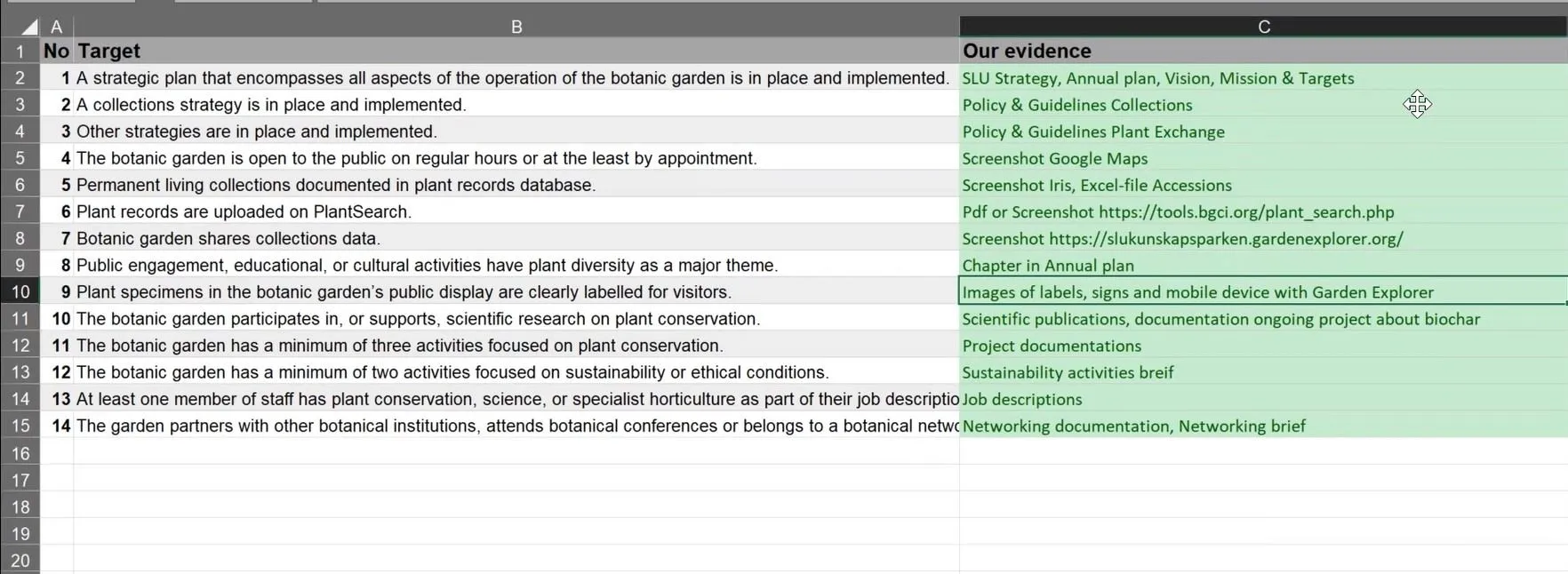
Task: Select cell 'Policy & Guidelines Collections'
Action: click(x=1264, y=105)
